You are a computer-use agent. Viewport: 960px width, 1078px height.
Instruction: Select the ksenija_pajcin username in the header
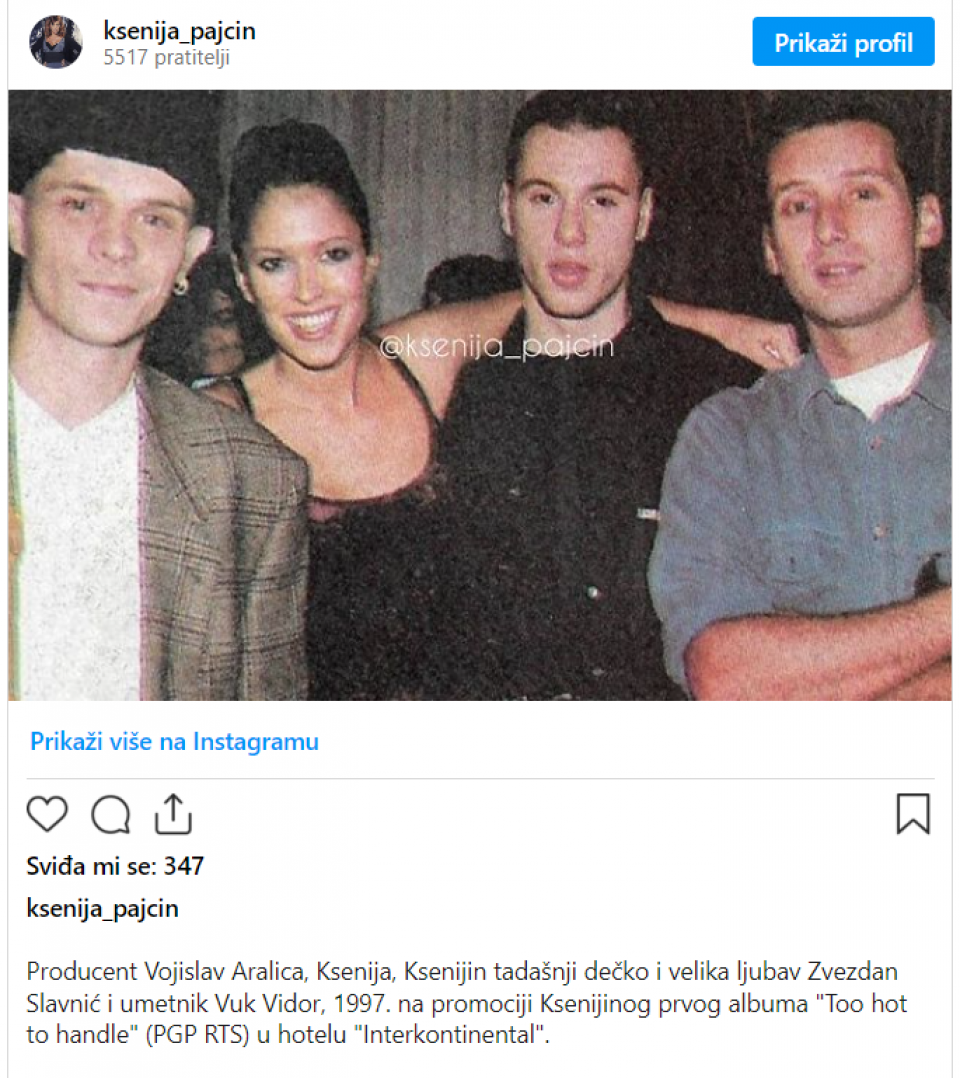pos(179,31)
